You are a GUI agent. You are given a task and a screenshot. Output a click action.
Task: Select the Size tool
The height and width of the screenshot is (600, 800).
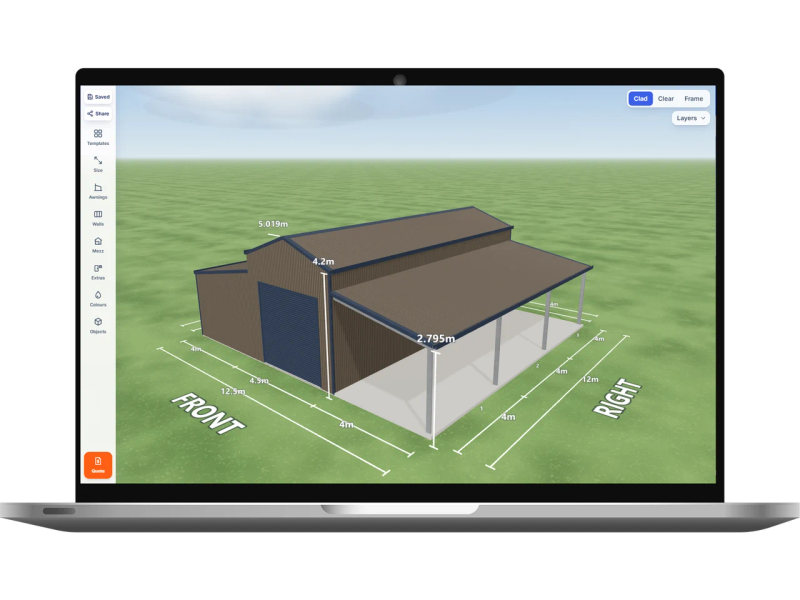point(98,164)
